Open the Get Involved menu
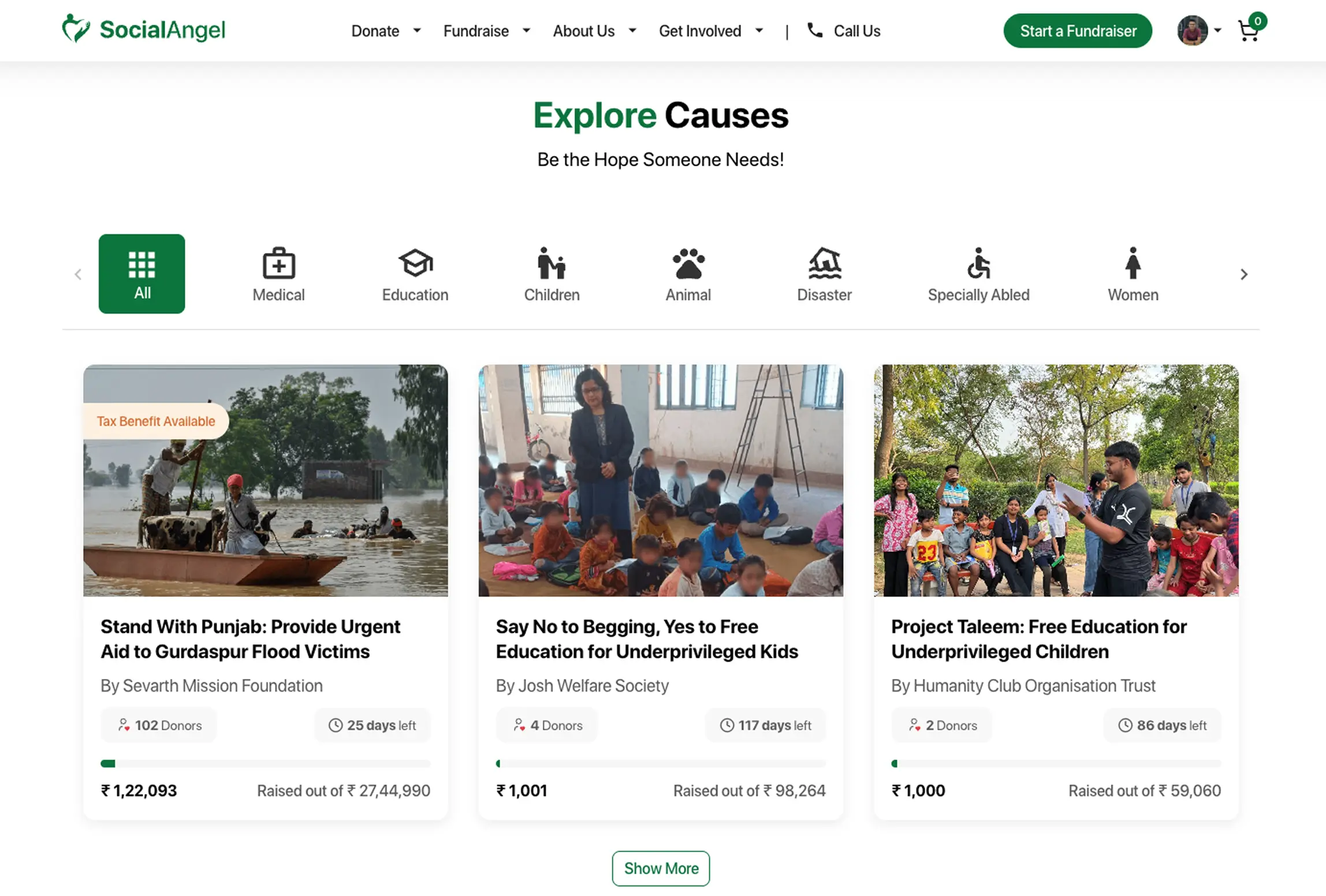1326x896 pixels. (710, 31)
